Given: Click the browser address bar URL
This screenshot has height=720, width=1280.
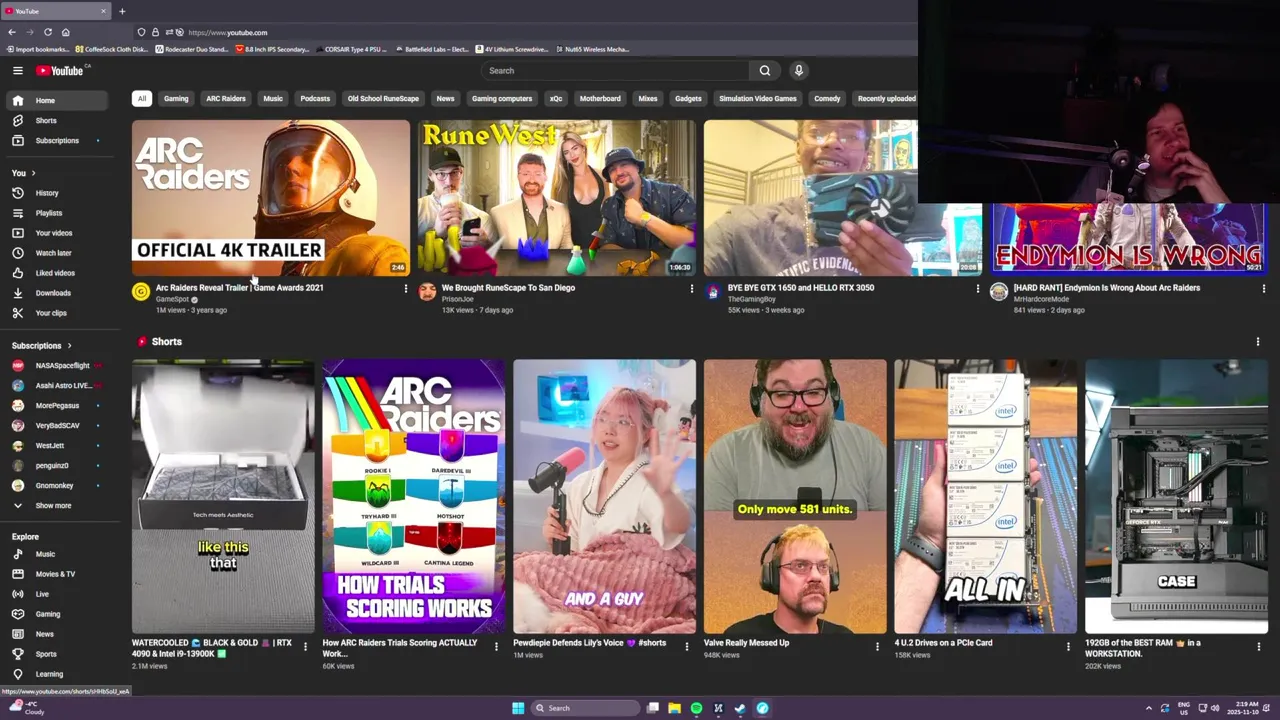Looking at the screenshot, I should click(x=228, y=32).
